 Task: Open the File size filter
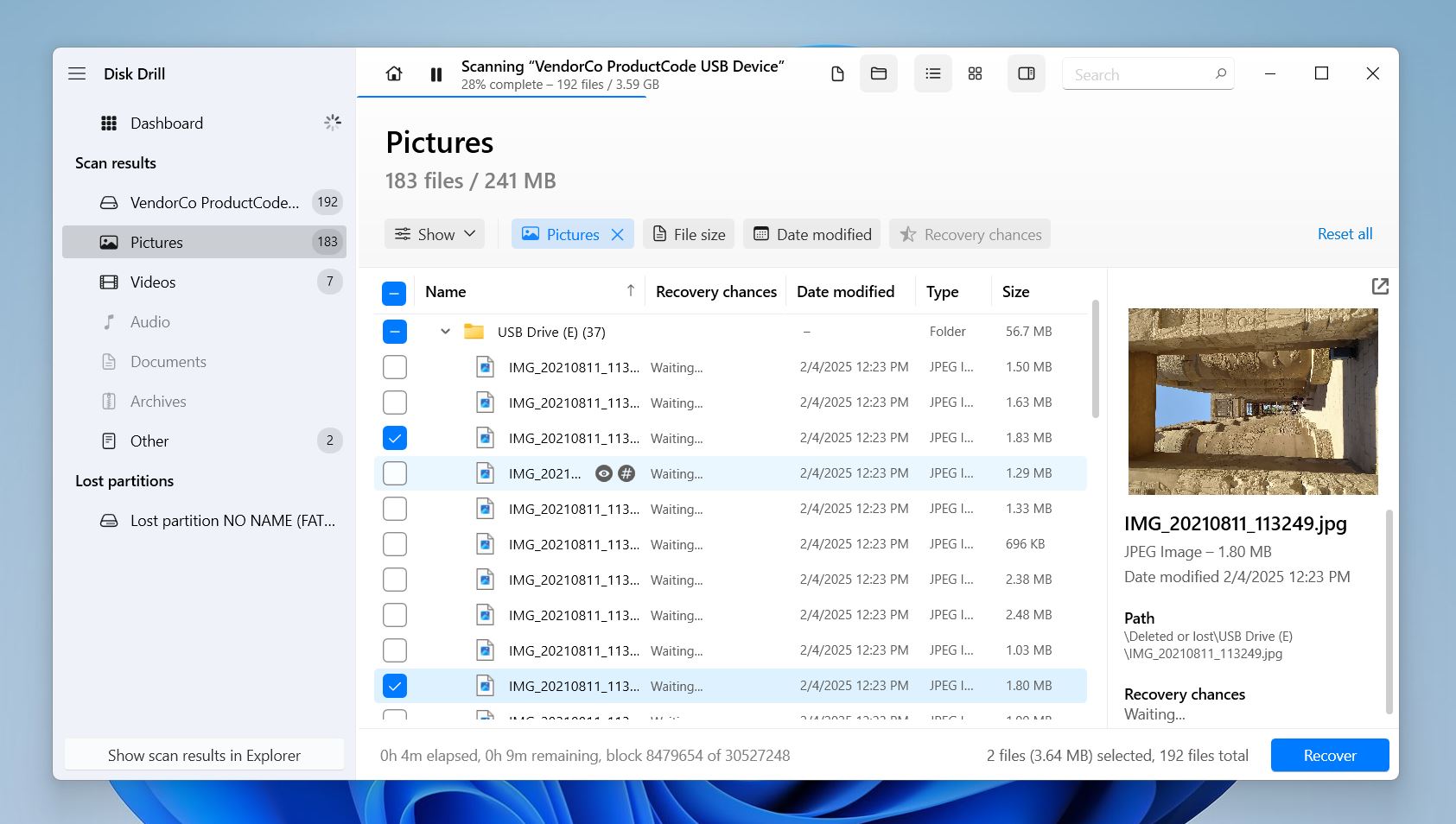[689, 234]
